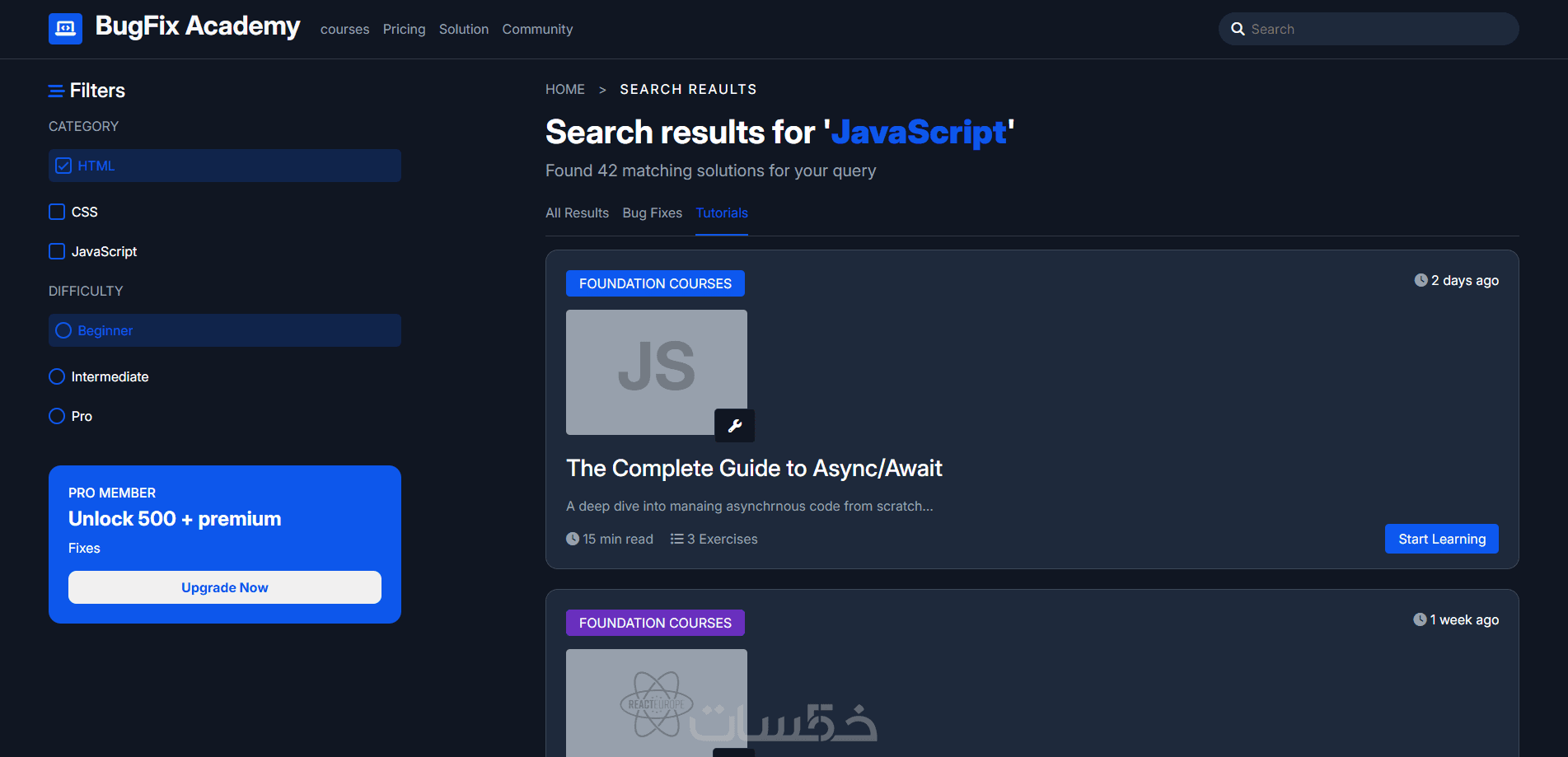The height and width of the screenshot is (757, 1568).
Task: Click the clock icon beside 15 min read
Action: (x=573, y=539)
